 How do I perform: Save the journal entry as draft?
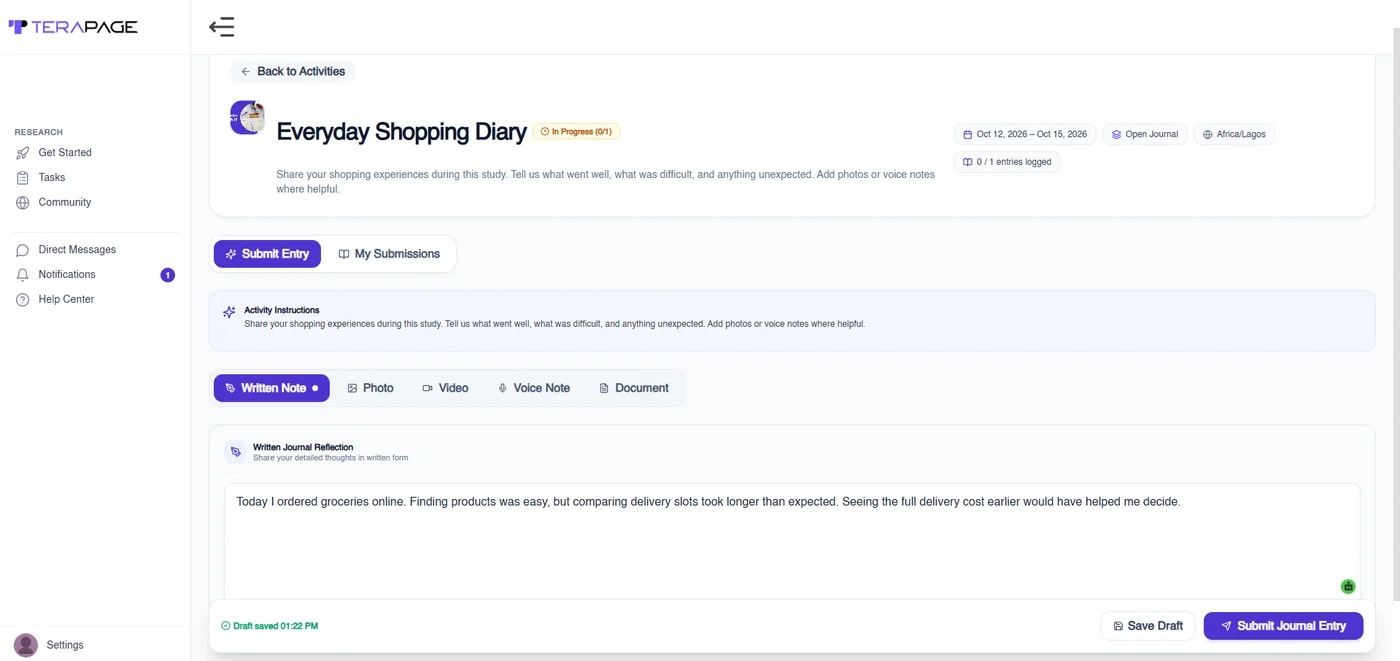pyautogui.click(x=1148, y=626)
